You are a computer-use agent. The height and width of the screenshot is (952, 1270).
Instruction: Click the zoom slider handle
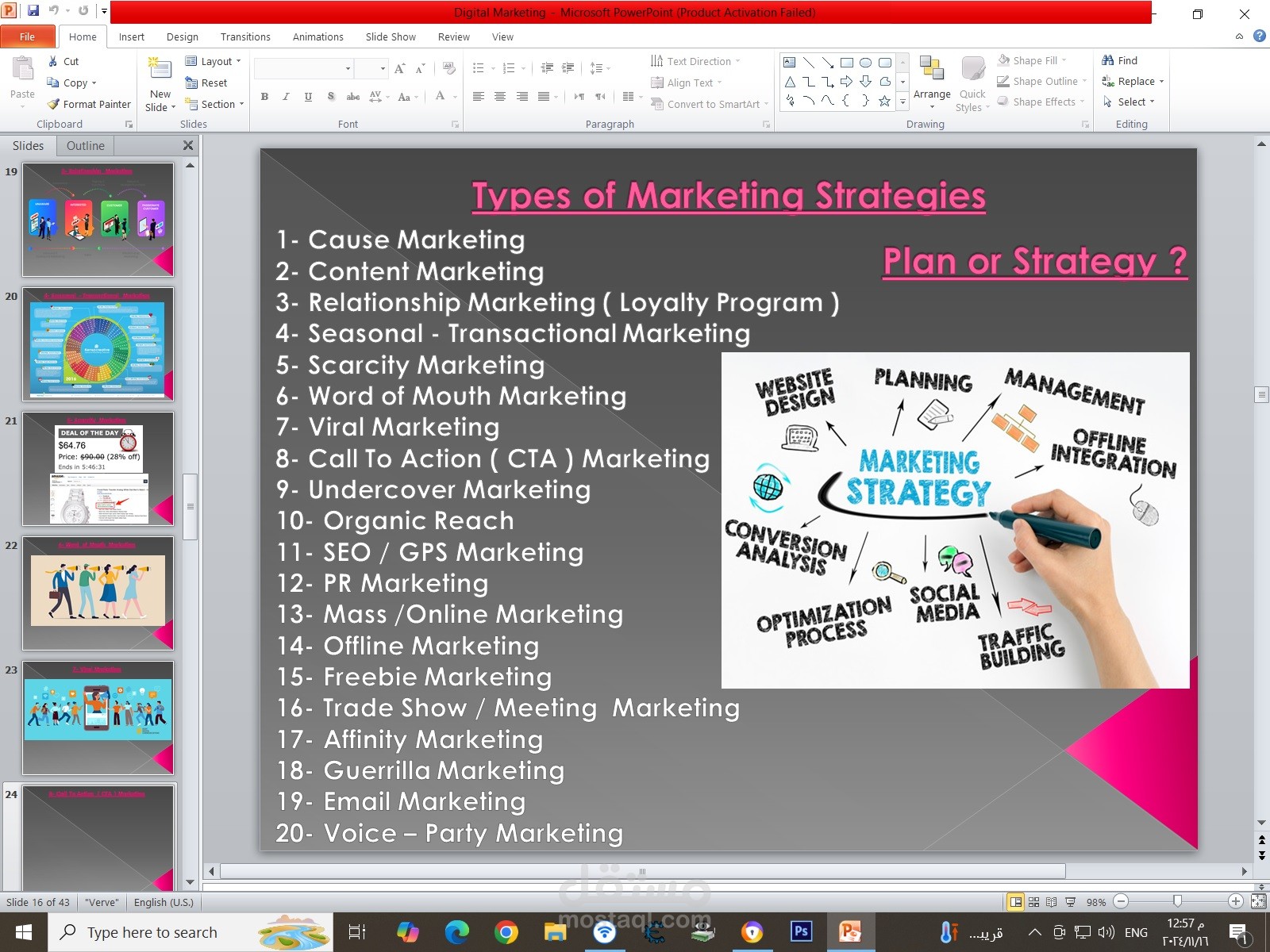click(x=1177, y=901)
